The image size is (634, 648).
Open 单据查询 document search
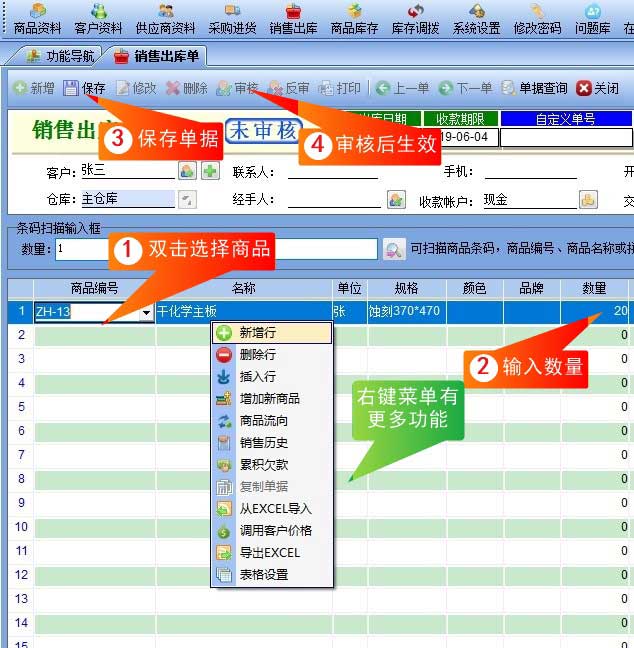(534, 88)
